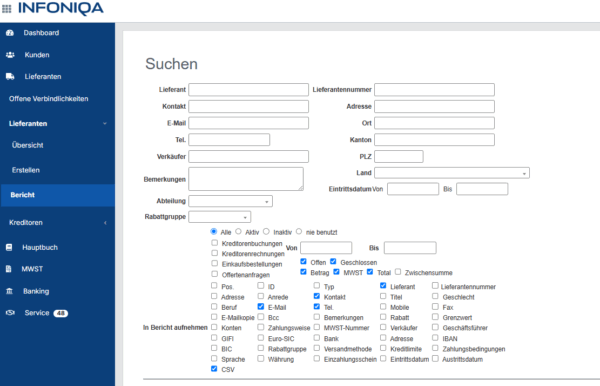Expand the Kreditoren sidebar section
The image size is (600, 386).
pyautogui.click(x=57, y=223)
